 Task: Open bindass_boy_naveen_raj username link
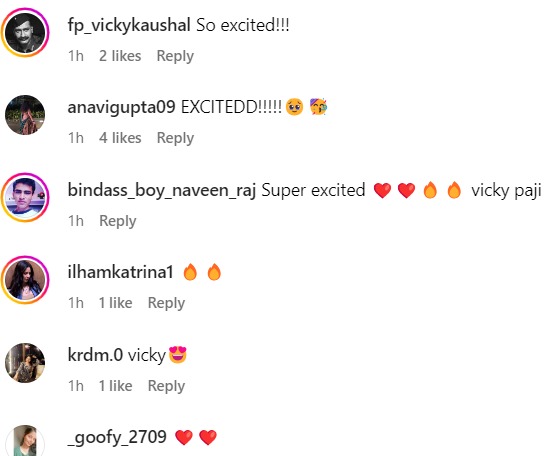coord(162,190)
